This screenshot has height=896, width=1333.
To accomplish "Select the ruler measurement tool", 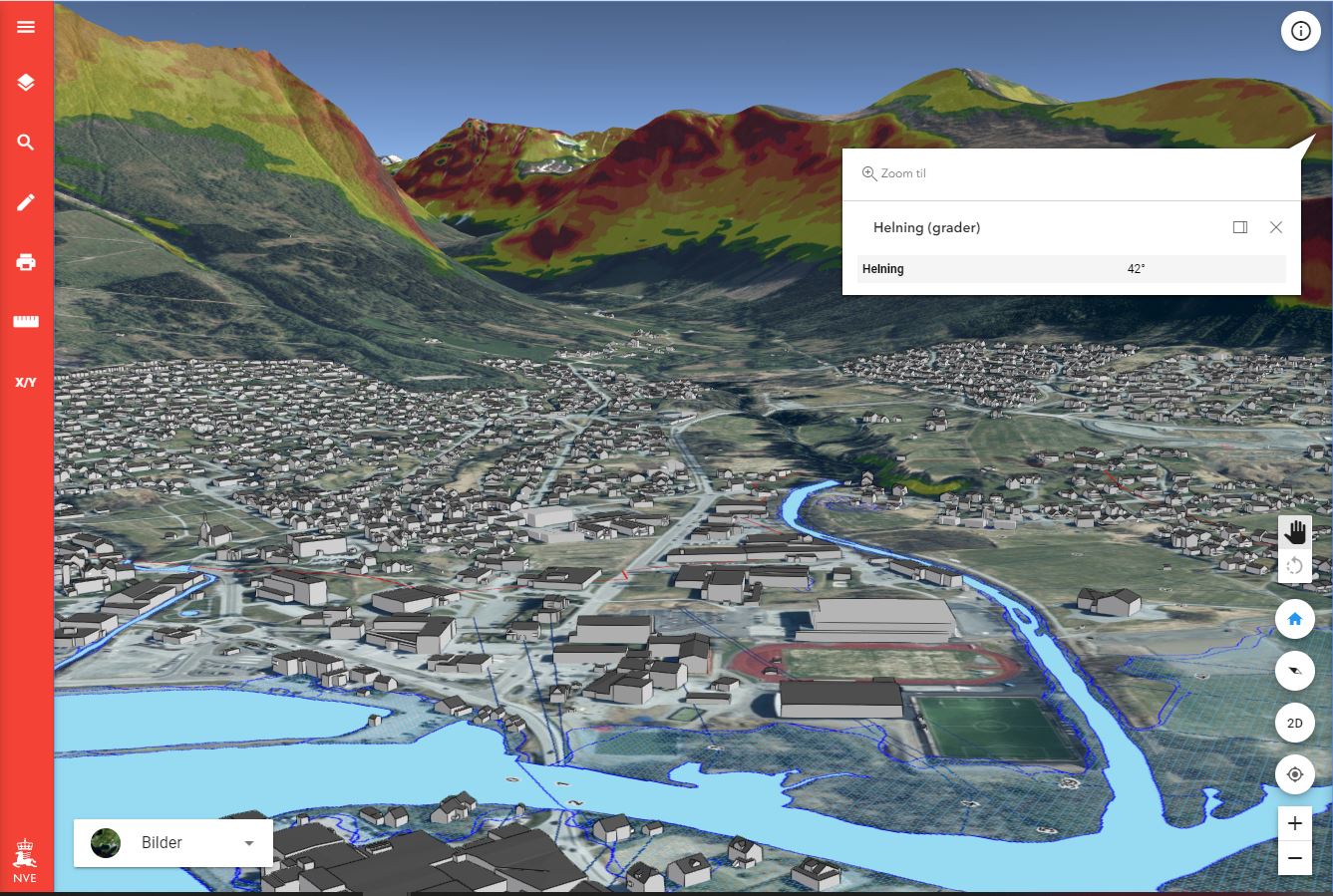I will click(26, 322).
